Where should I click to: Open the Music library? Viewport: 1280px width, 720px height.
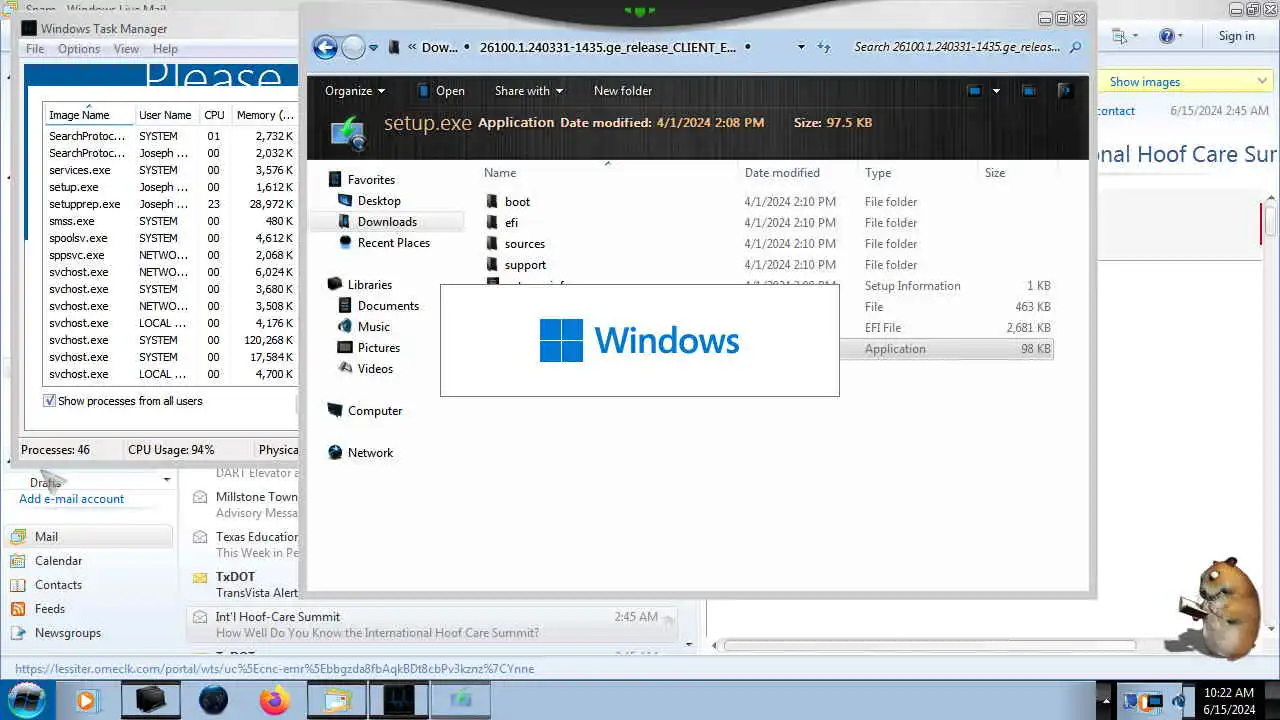click(374, 327)
